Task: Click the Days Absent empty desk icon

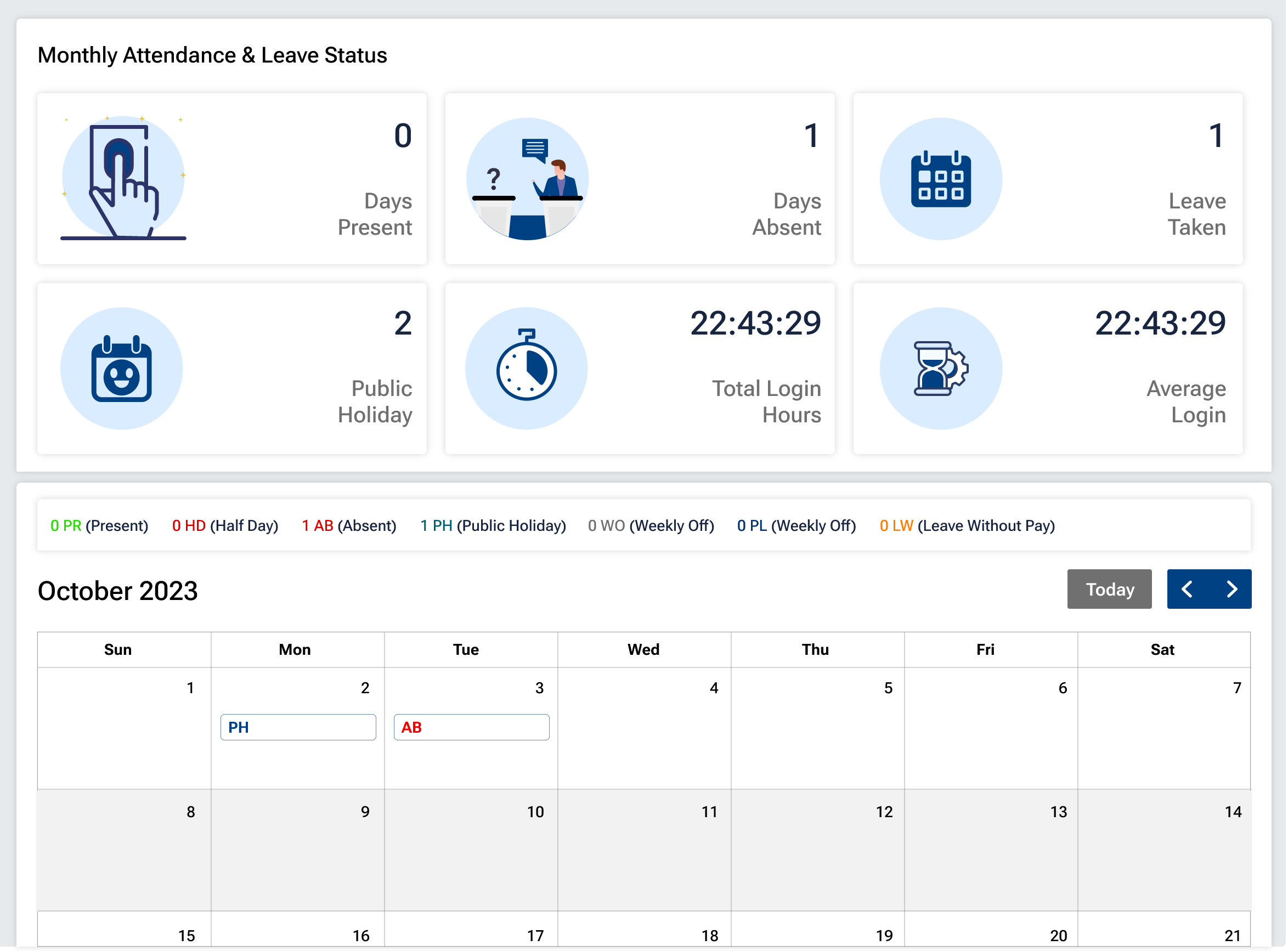Action: click(528, 179)
